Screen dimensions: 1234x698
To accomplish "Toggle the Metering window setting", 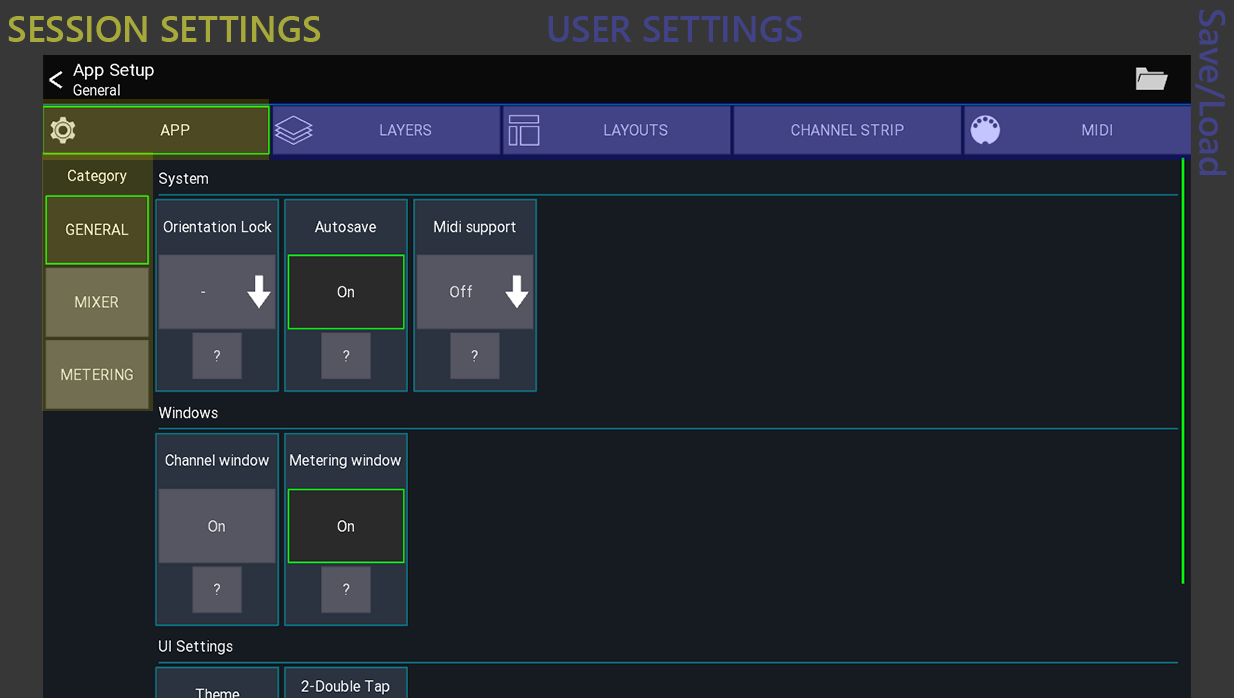I will tap(346, 526).
